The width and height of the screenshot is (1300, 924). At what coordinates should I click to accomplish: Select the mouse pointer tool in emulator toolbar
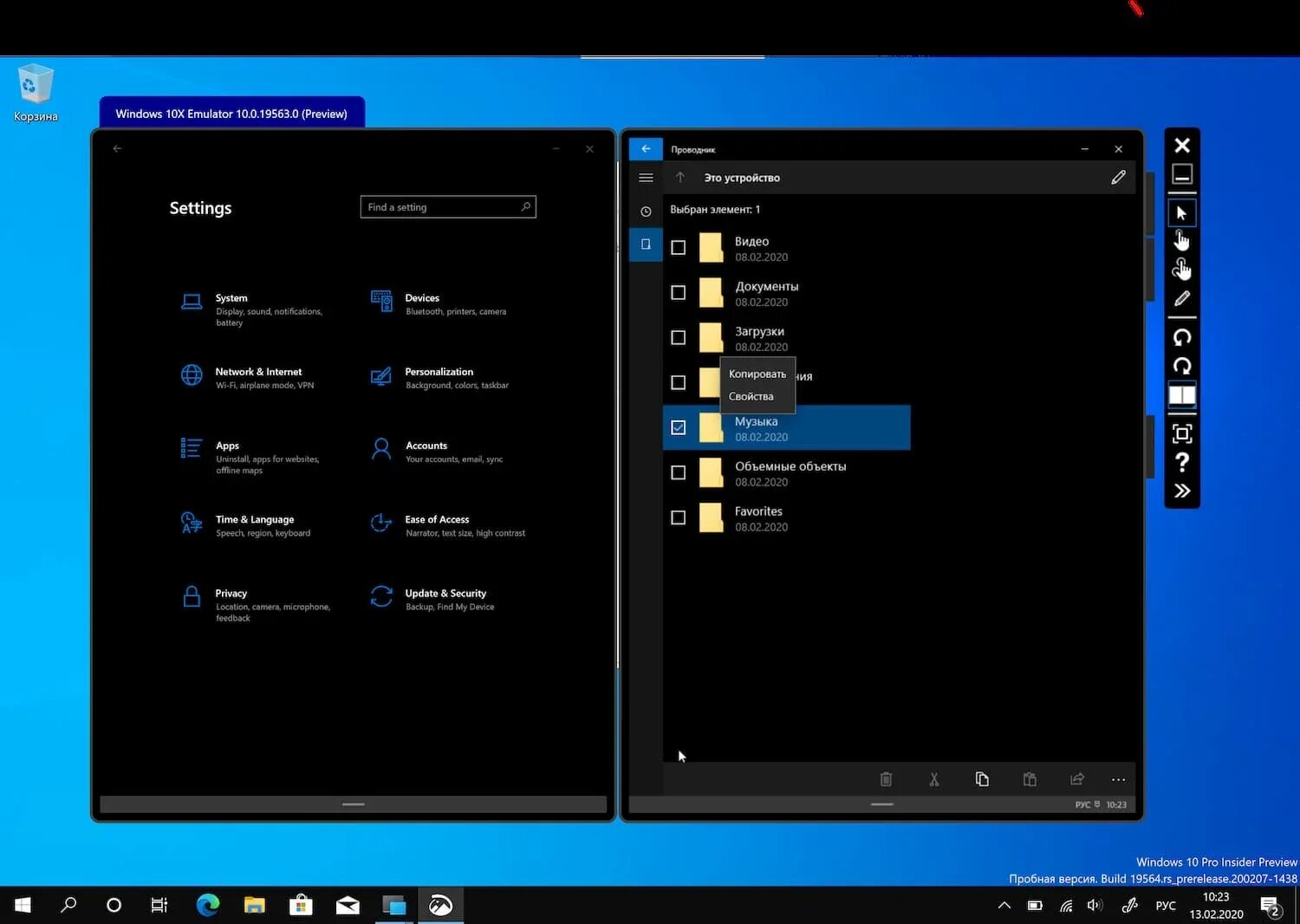[x=1182, y=213]
